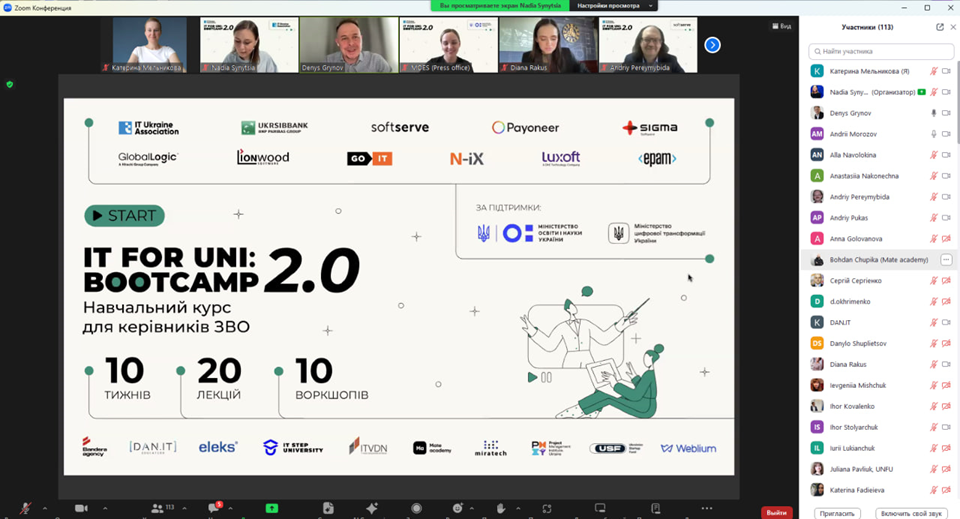Click Катерина Мельникова (Я) muted mic icon

pos(934,71)
